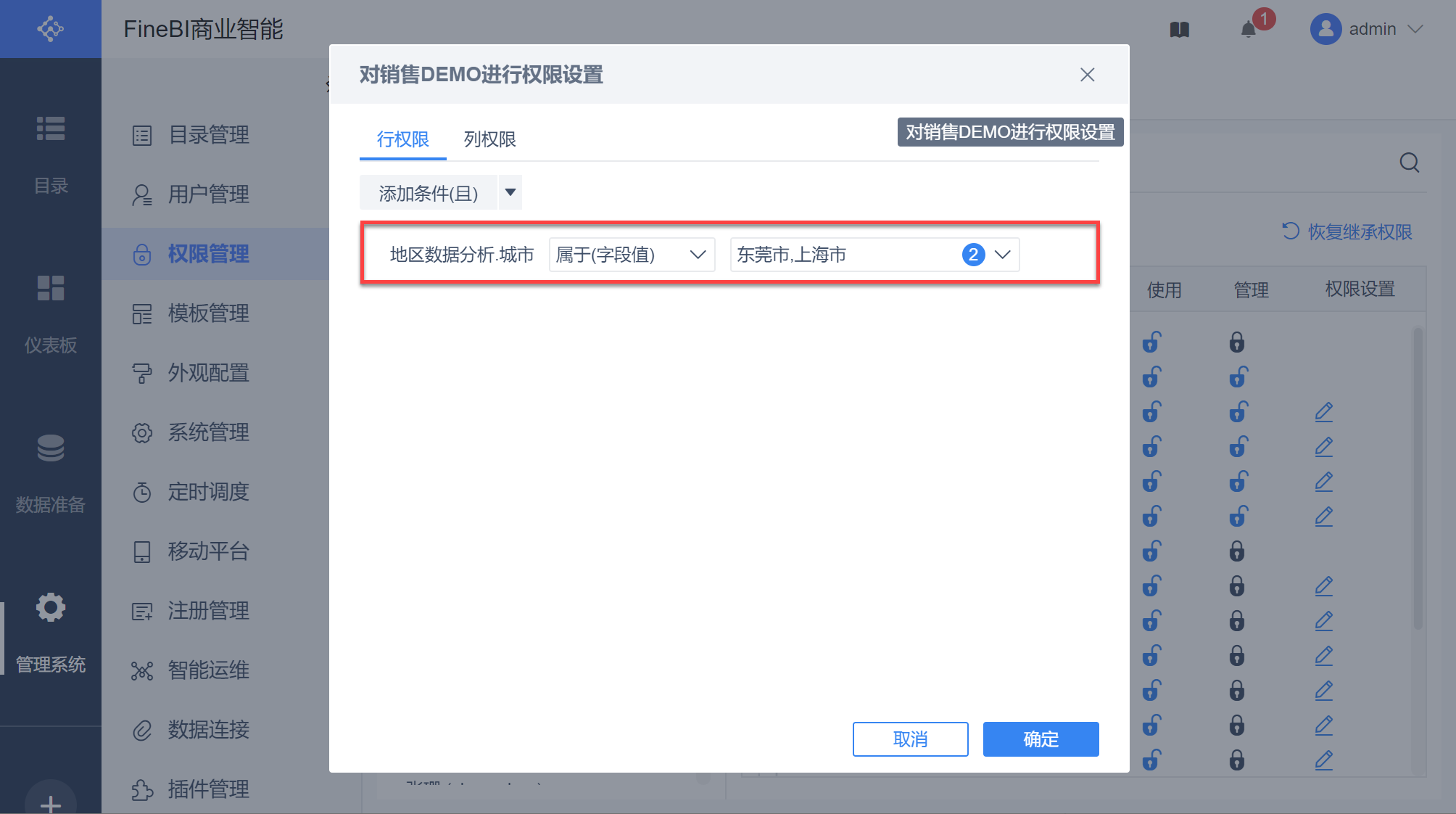Open the 仪表板 dashboard sidebar icon
The width and height of the screenshot is (1456, 814).
(x=51, y=288)
